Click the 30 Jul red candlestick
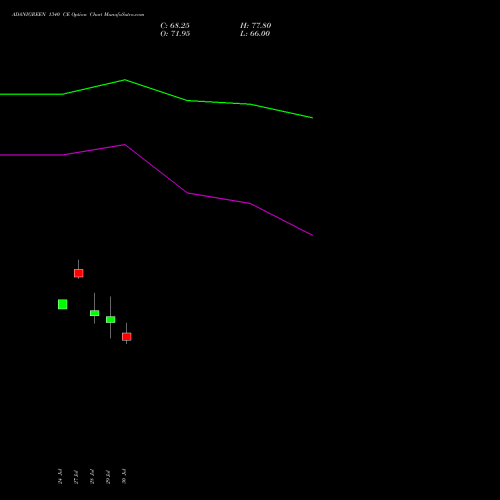 tap(127, 337)
